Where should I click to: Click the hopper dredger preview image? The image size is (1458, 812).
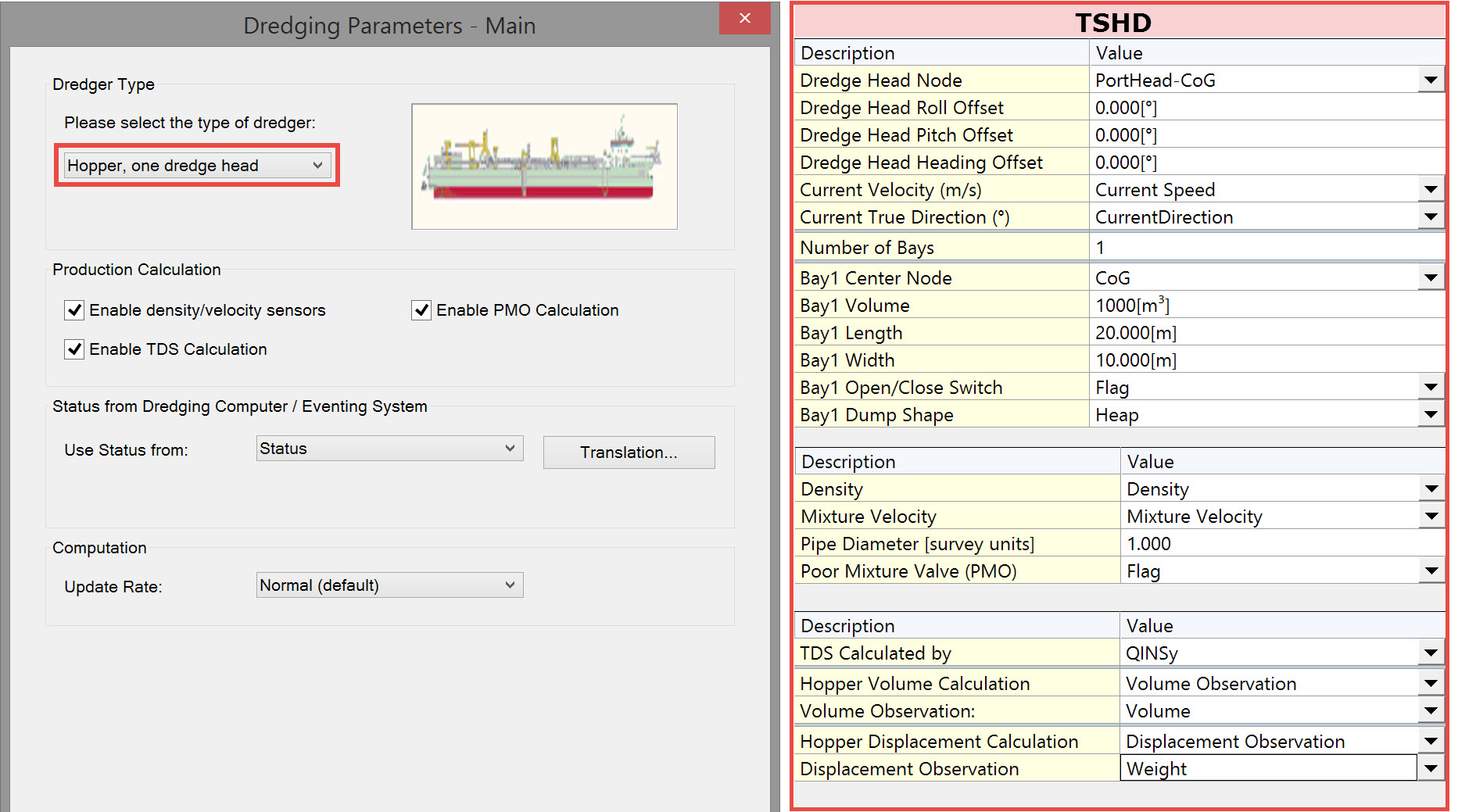click(544, 166)
